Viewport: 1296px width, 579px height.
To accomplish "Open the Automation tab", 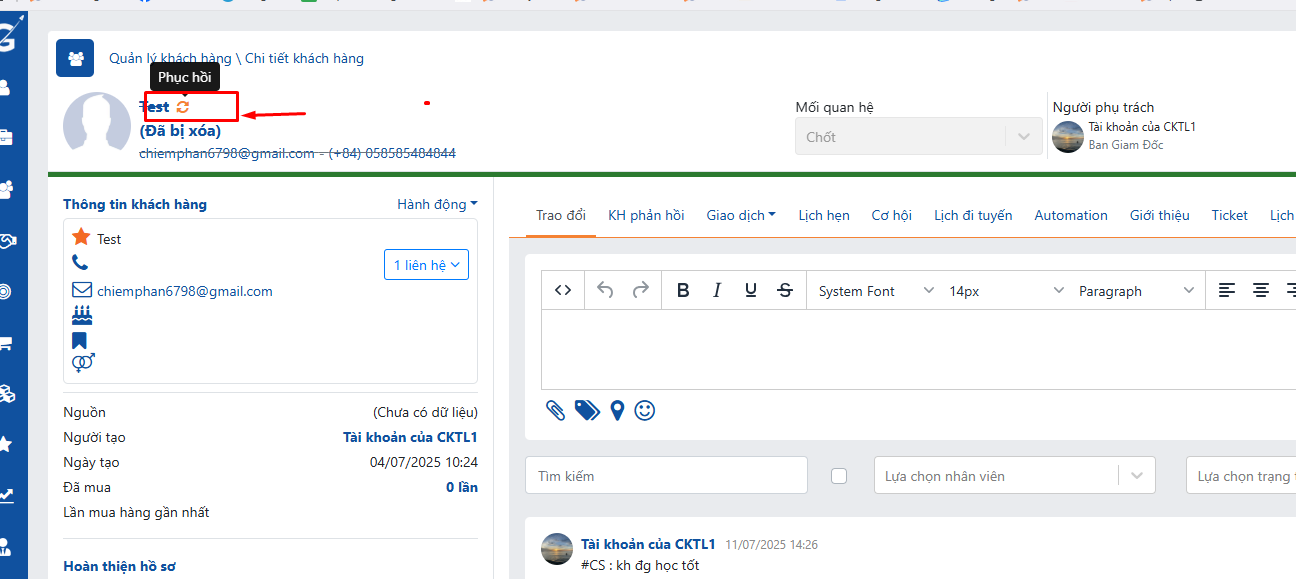I will 1071,215.
